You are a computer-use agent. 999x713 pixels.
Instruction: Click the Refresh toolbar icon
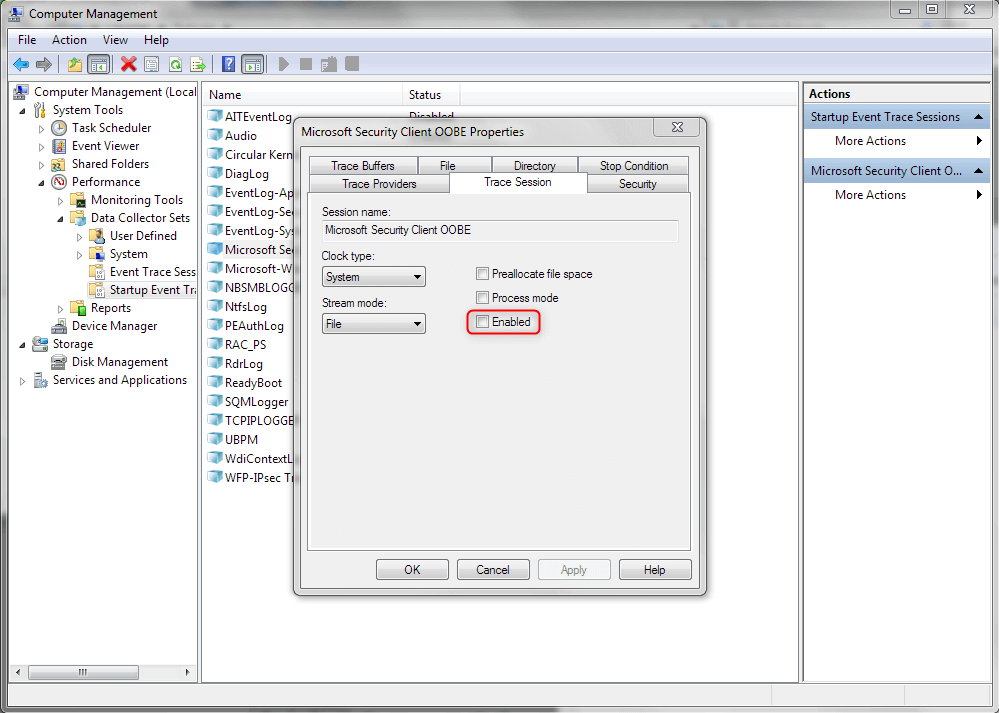point(175,64)
